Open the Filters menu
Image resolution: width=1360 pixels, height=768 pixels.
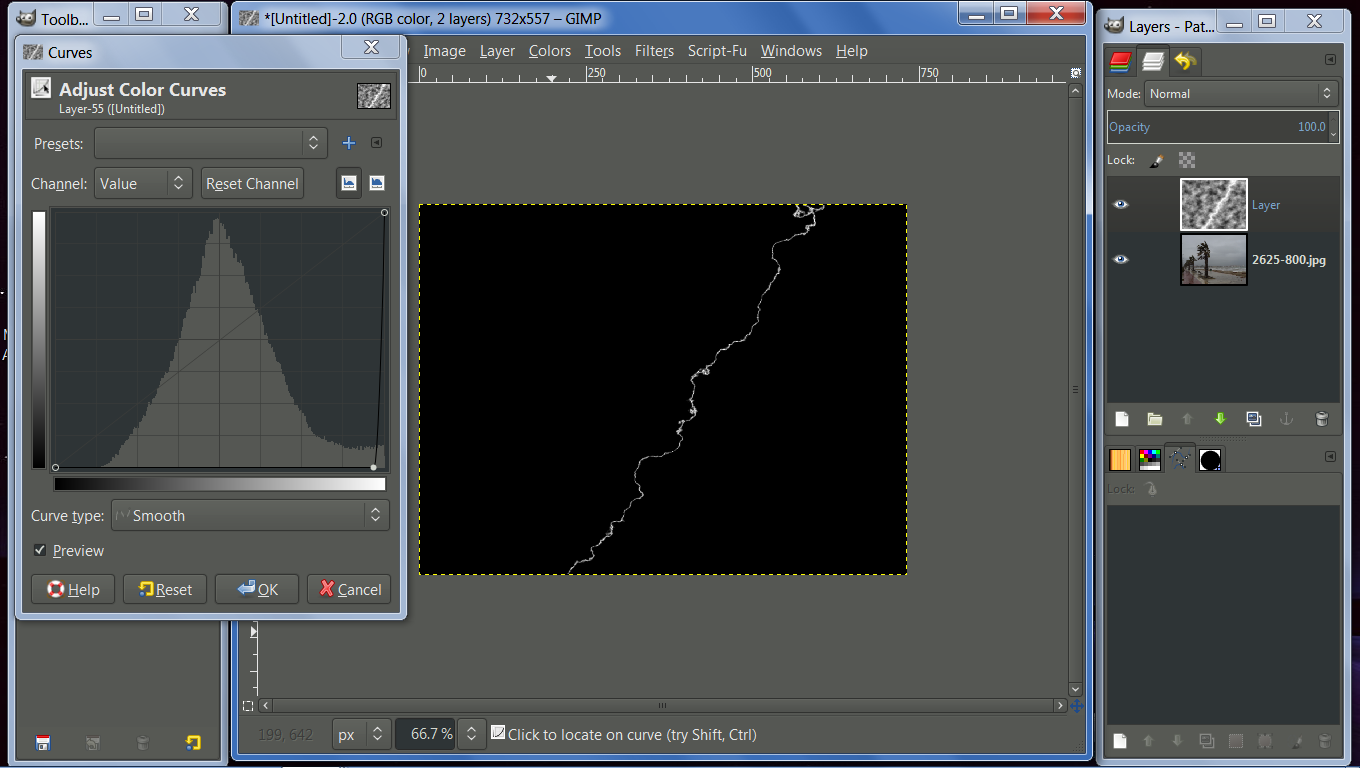point(654,51)
